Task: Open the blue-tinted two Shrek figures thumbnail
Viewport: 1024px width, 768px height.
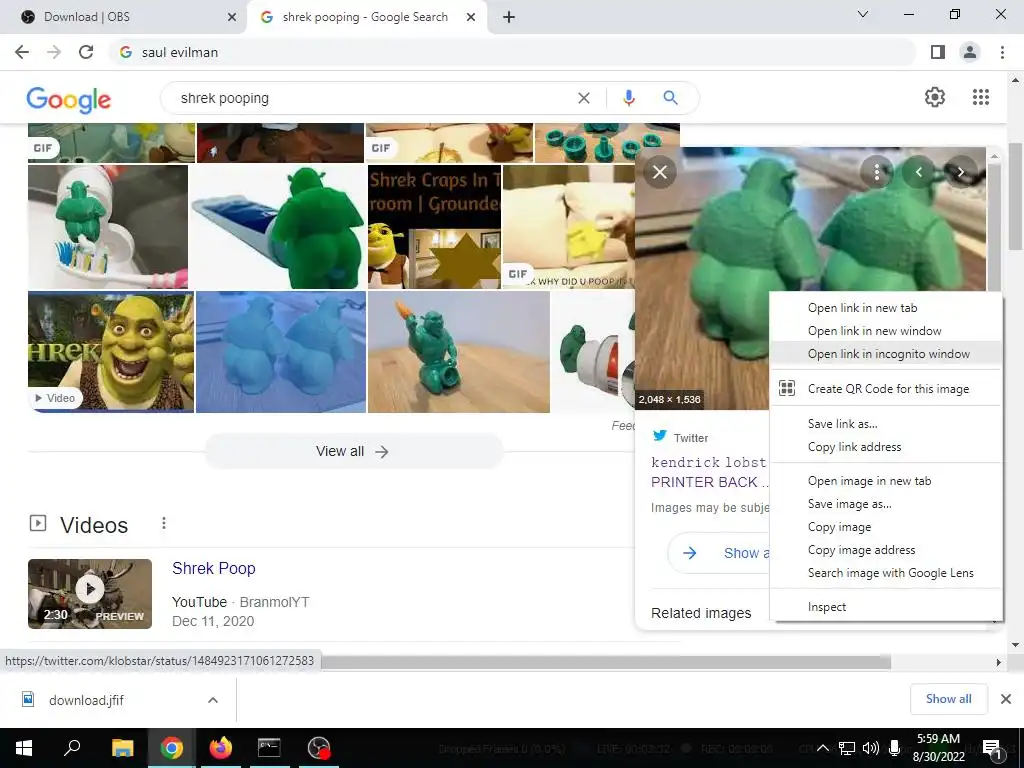Action: click(281, 352)
